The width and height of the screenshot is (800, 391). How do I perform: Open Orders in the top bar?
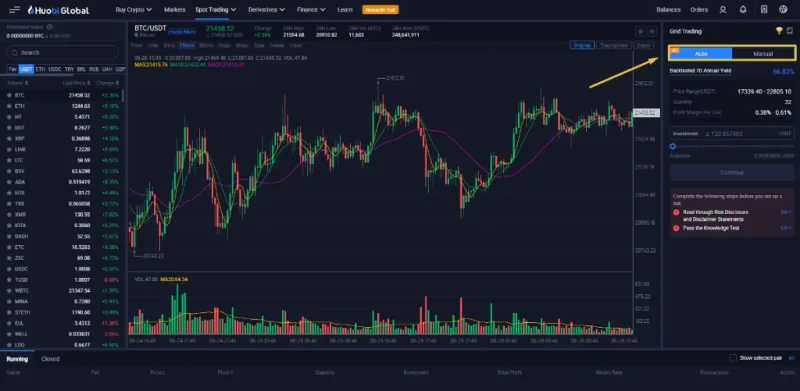click(699, 10)
